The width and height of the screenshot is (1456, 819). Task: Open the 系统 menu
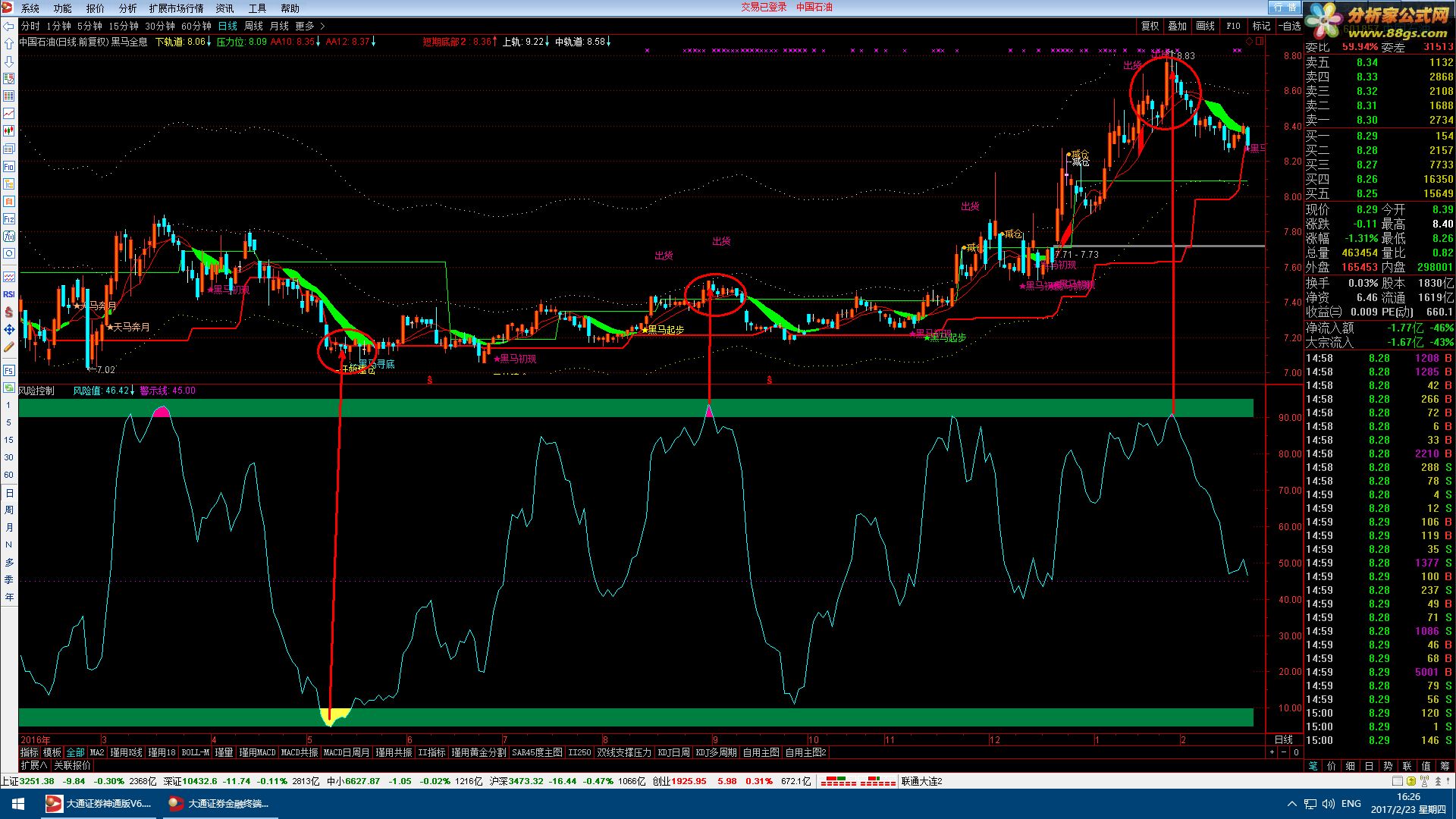[x=30, y=8]
